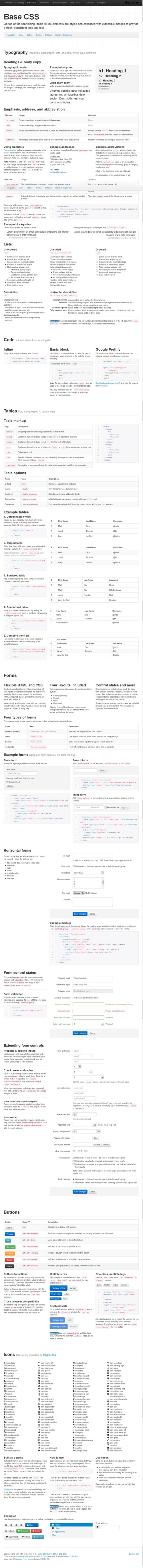Screen dimensions: 143x1568
Task: Click the orange Warning button in Buttons table
Action: (10, 1253)
